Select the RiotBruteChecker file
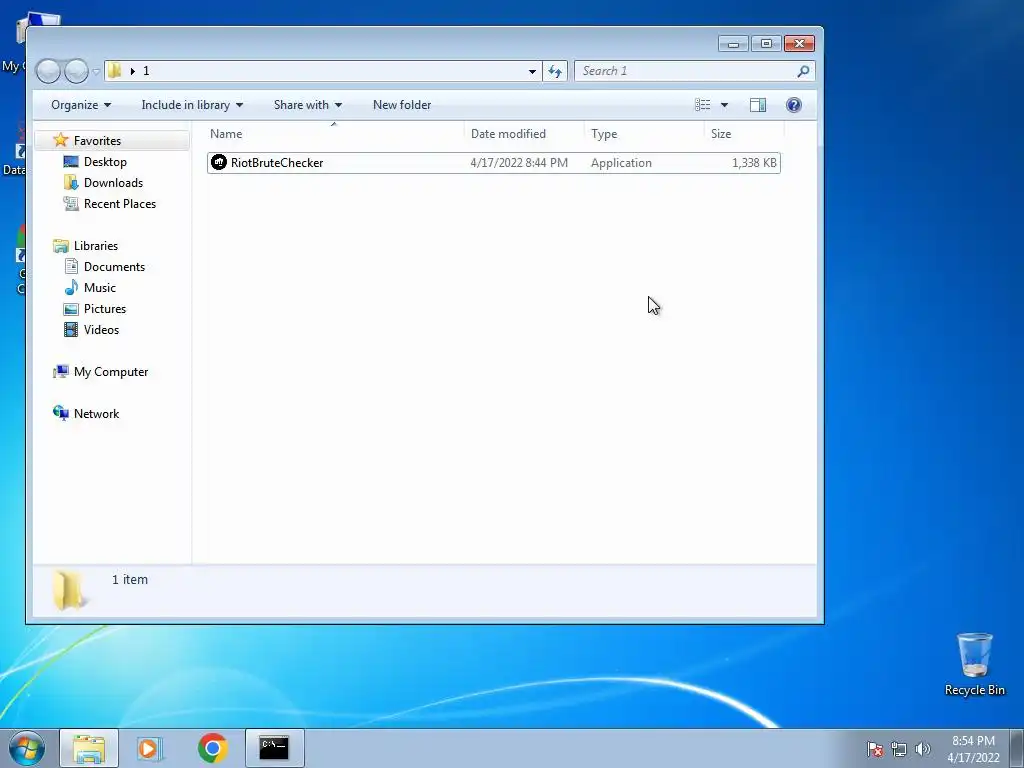The height and width of the screenshot is (768, 1024). click(494, 163)
